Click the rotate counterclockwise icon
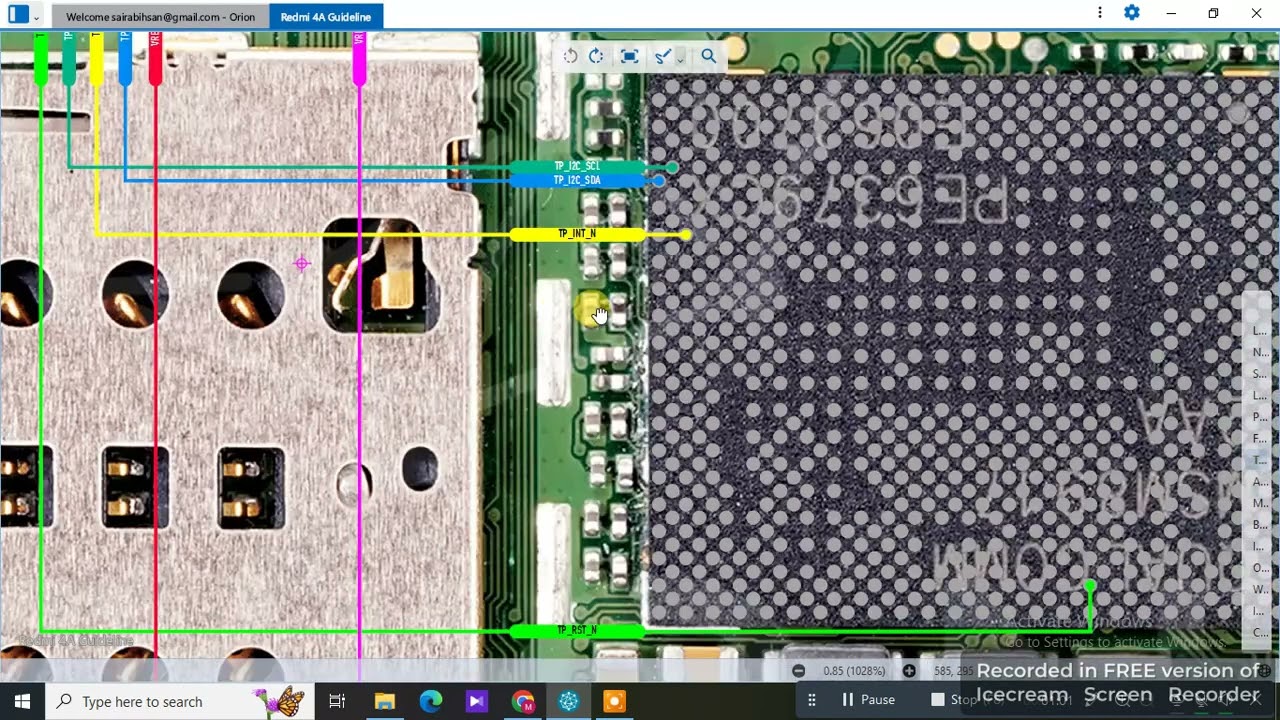 click(x=570, y=56)
